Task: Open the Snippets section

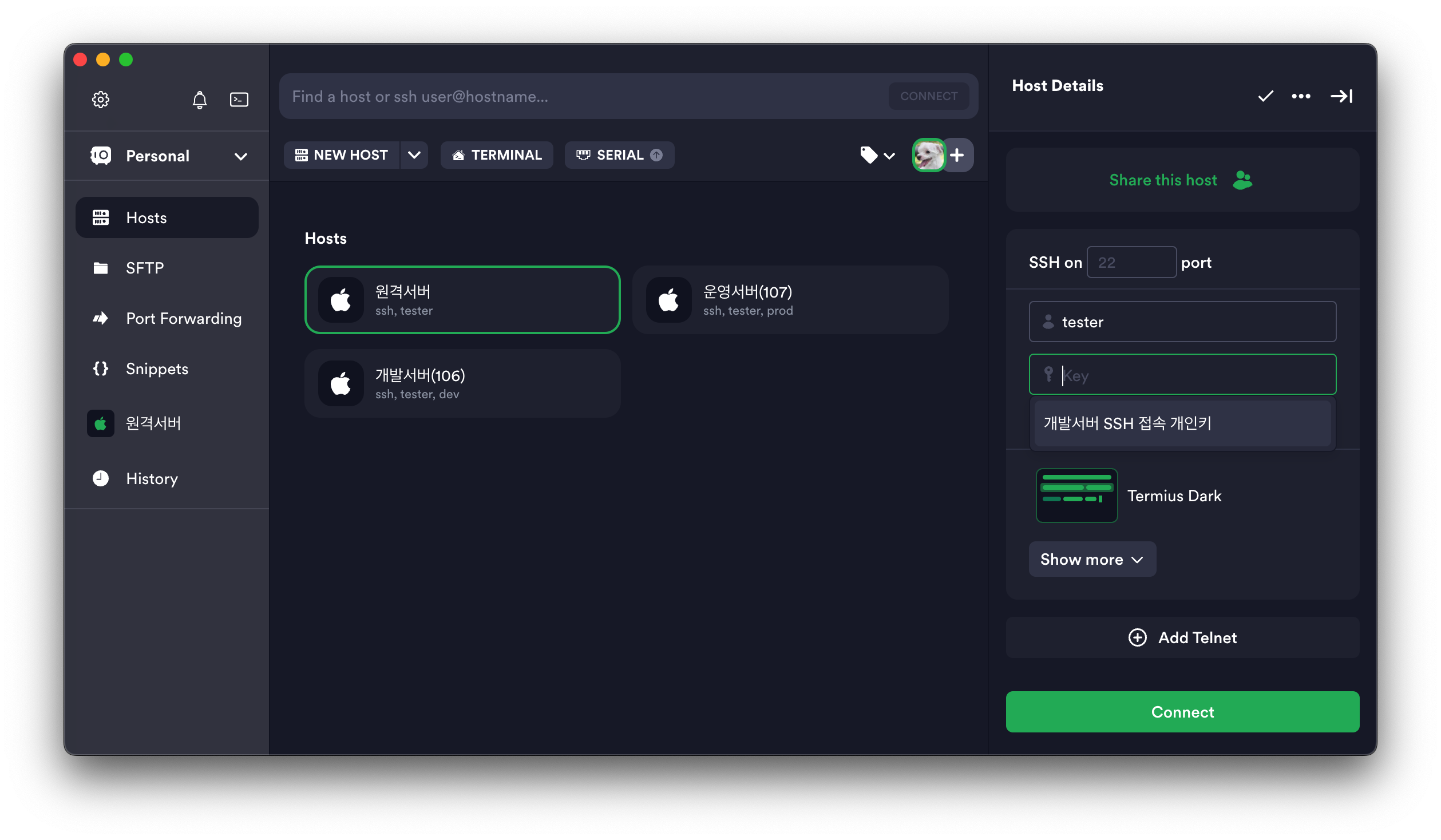Action: pyautogui.click(x=157, y=369)
